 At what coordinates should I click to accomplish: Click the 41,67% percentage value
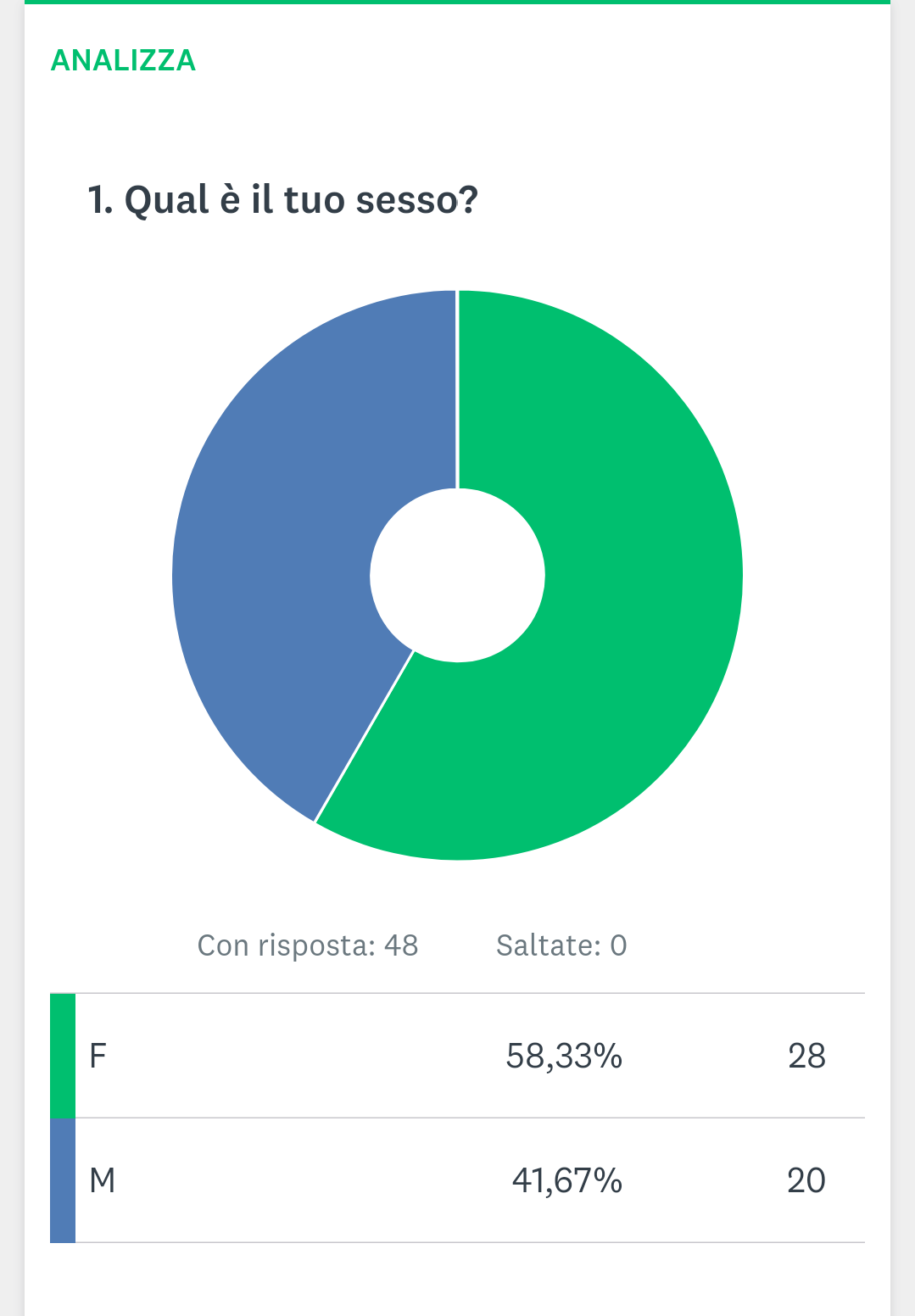click(x=566, y=1180)
